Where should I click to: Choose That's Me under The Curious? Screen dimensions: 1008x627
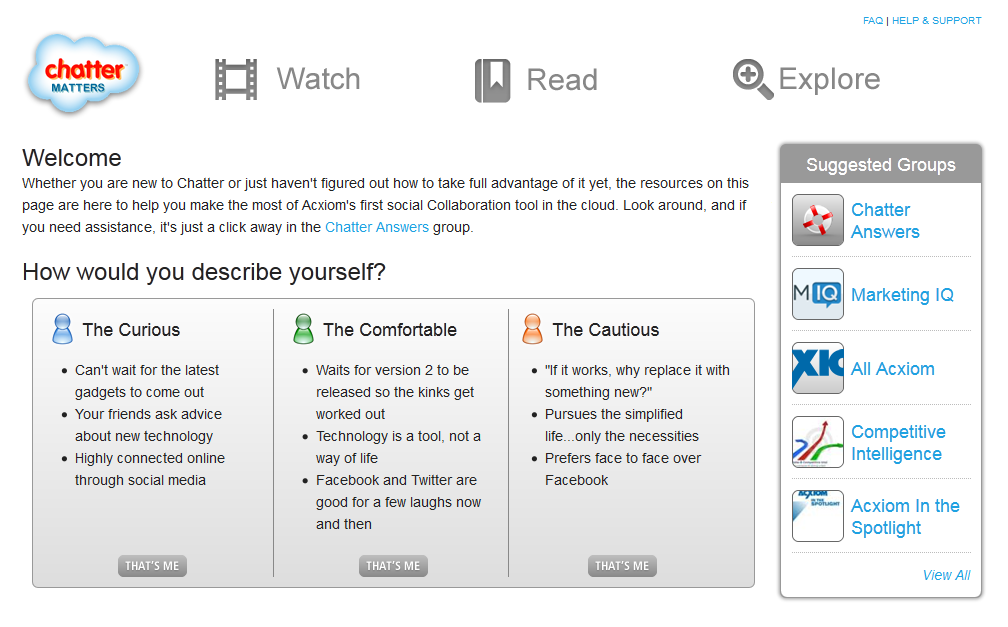point(152,566)
